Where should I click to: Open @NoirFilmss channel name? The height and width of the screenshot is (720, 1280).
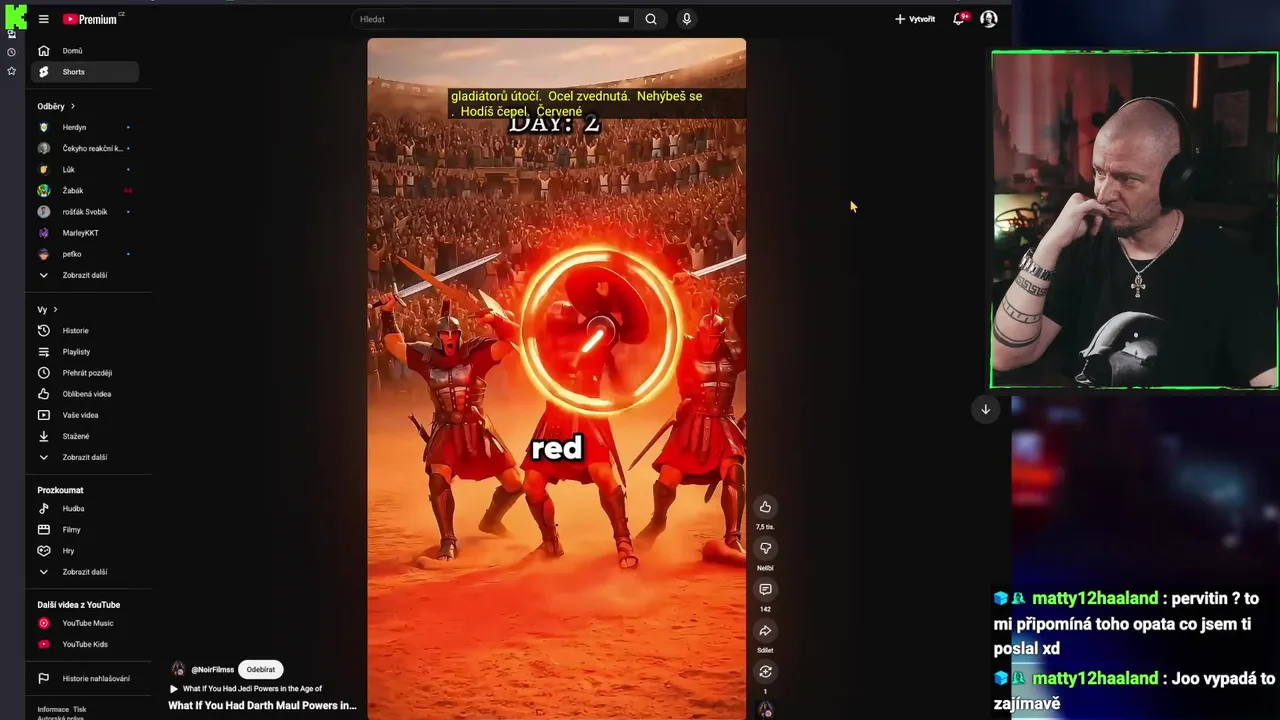click(x=212, y=670)
